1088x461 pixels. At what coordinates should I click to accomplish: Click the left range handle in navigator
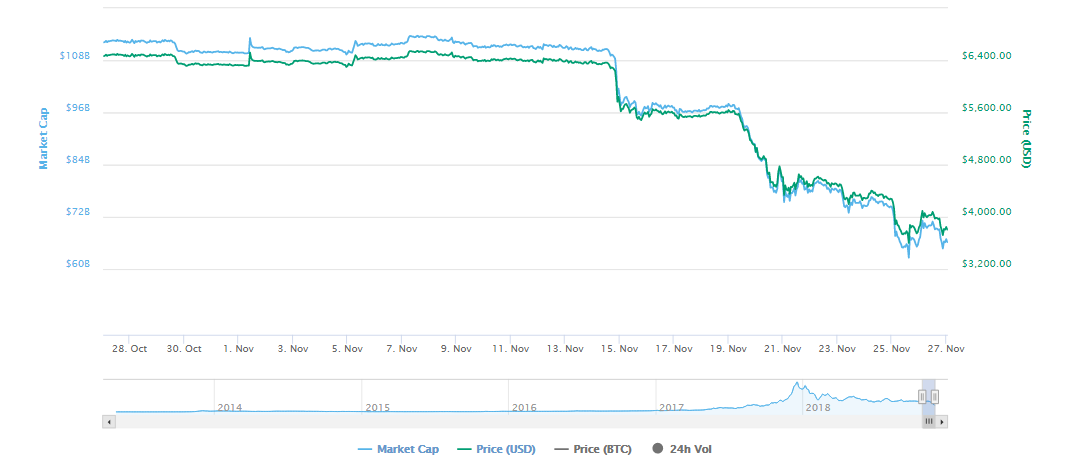(x=922, y=397)
